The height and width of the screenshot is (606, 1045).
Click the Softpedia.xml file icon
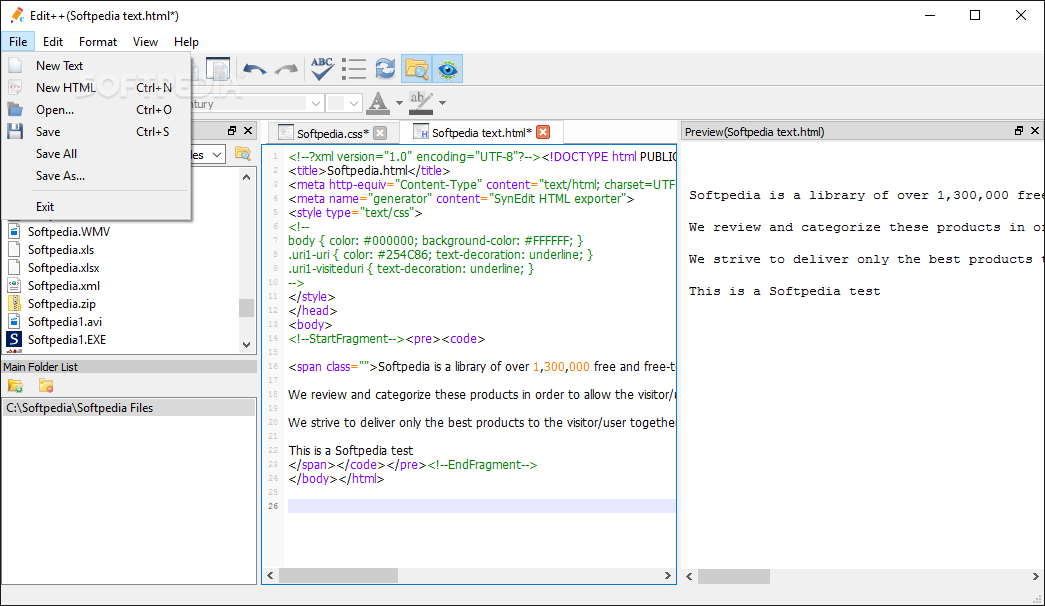pos(14,285)
